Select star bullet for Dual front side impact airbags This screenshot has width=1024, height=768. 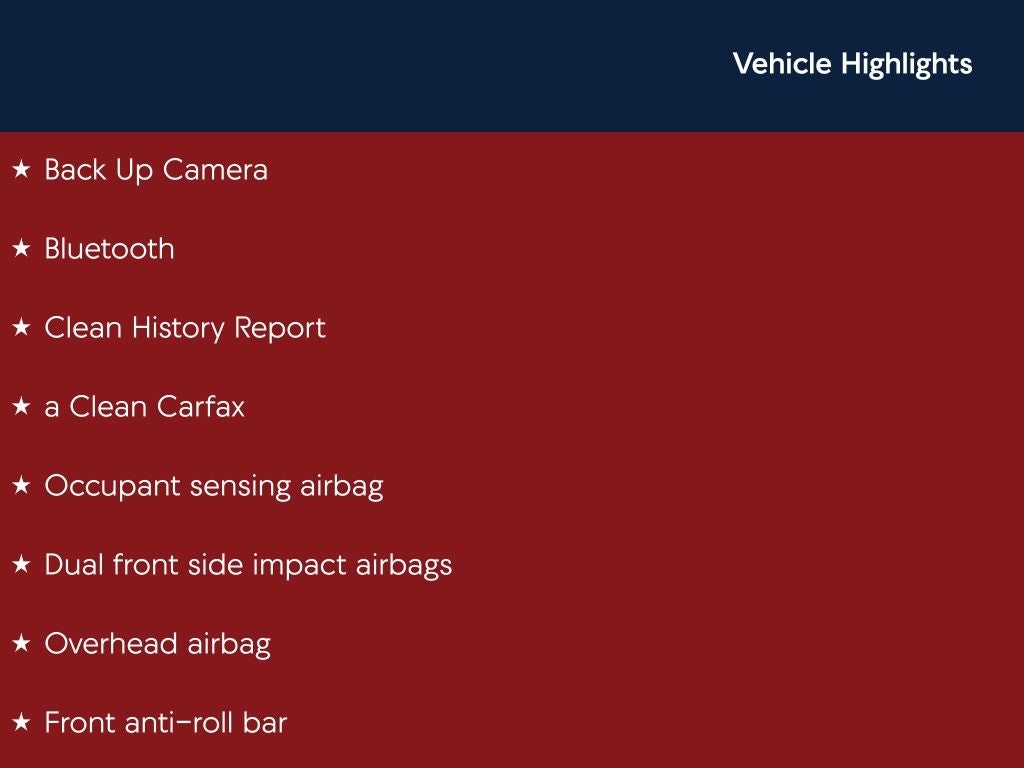[21, 565]
